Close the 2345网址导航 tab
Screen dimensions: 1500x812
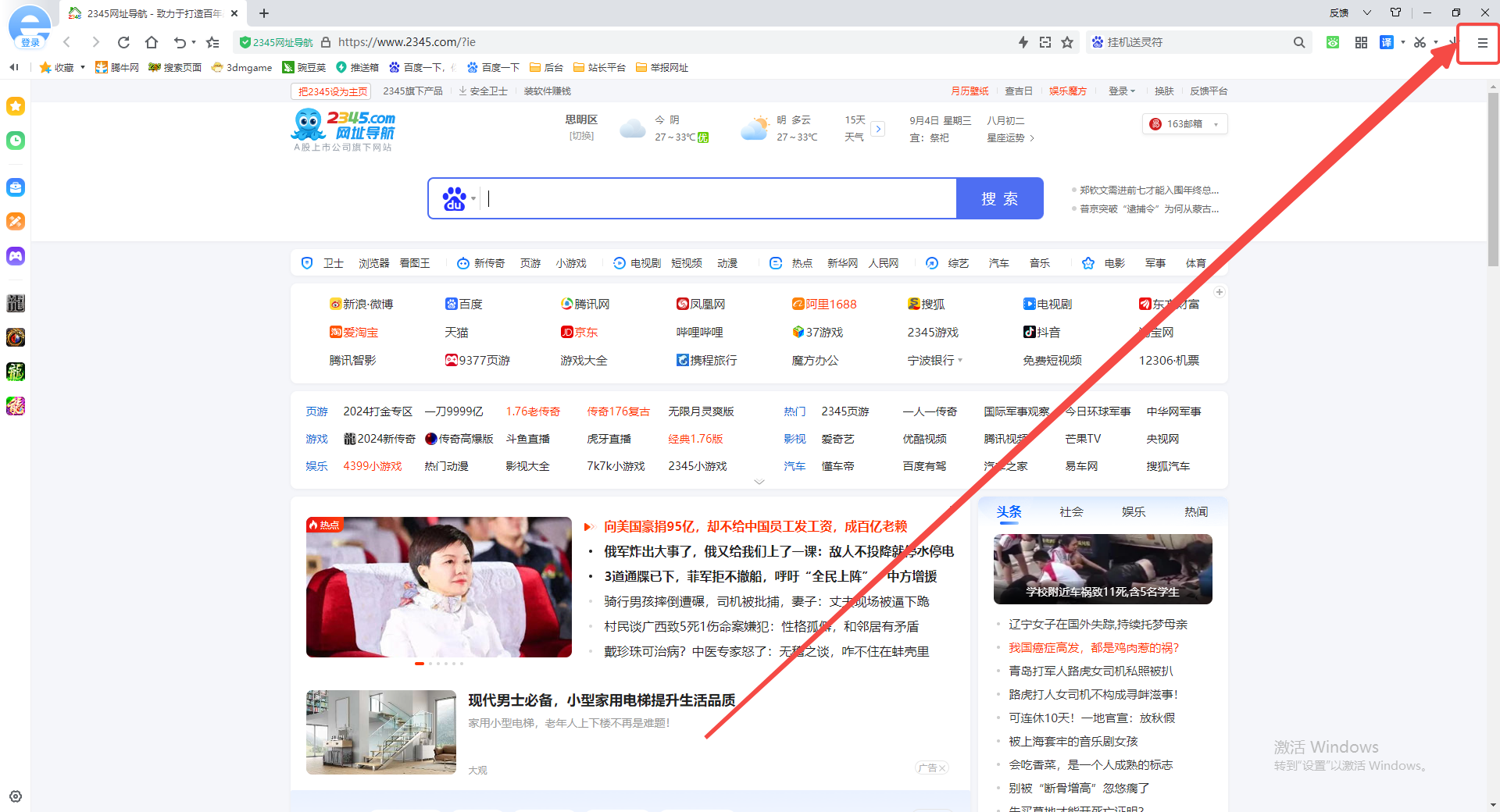pos(234,13)
